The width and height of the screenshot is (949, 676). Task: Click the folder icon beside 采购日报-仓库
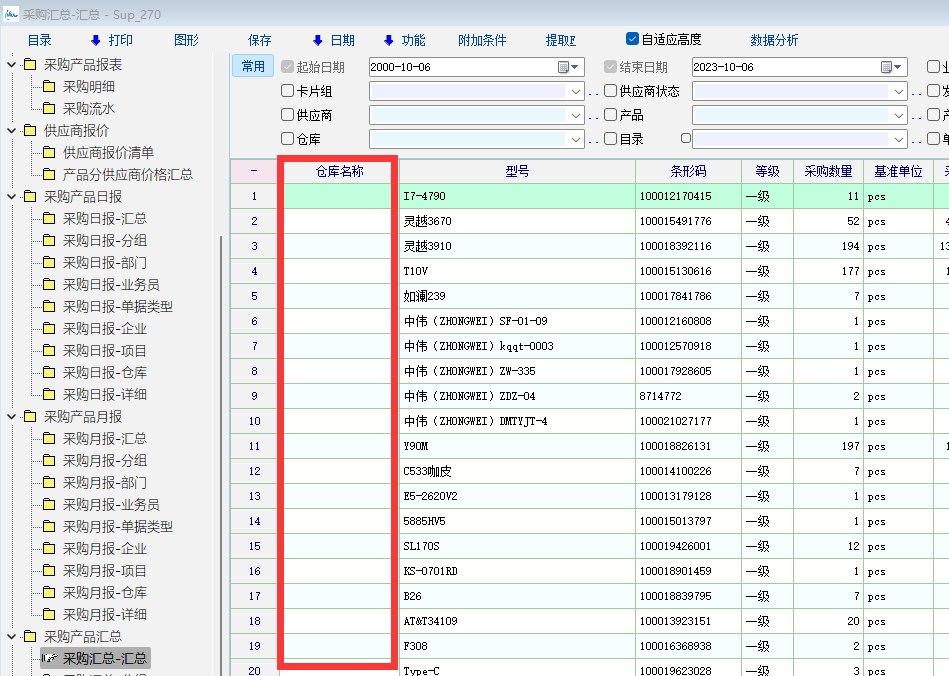47,373
